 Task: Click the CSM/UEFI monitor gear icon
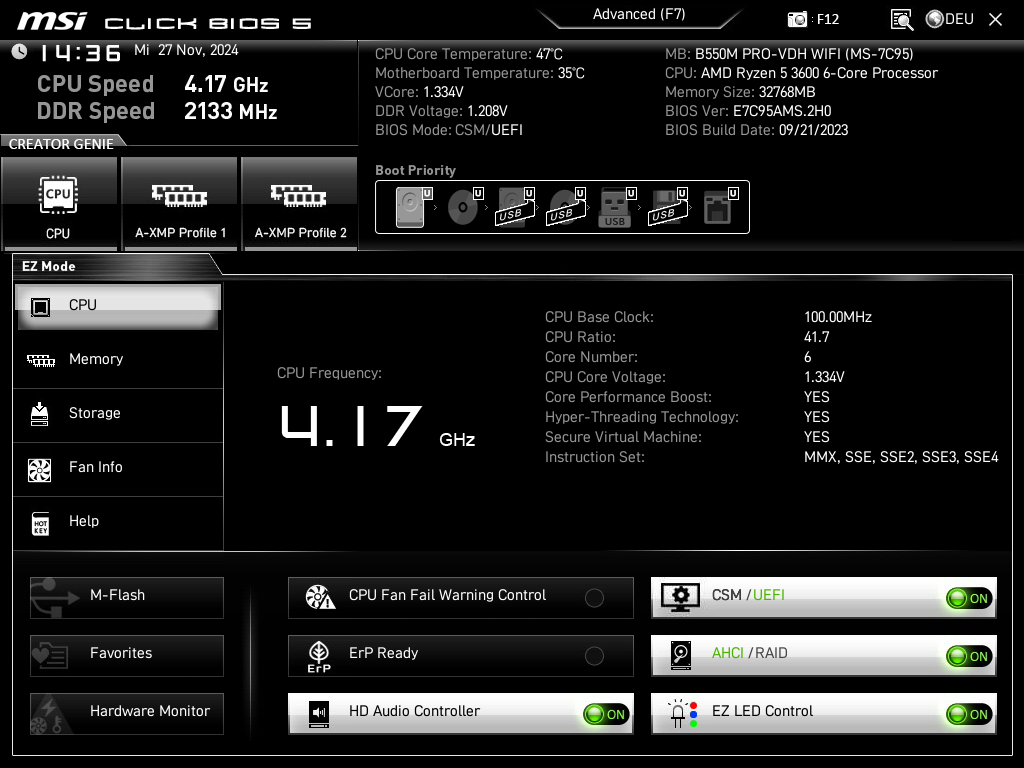[x=680, y=597]
